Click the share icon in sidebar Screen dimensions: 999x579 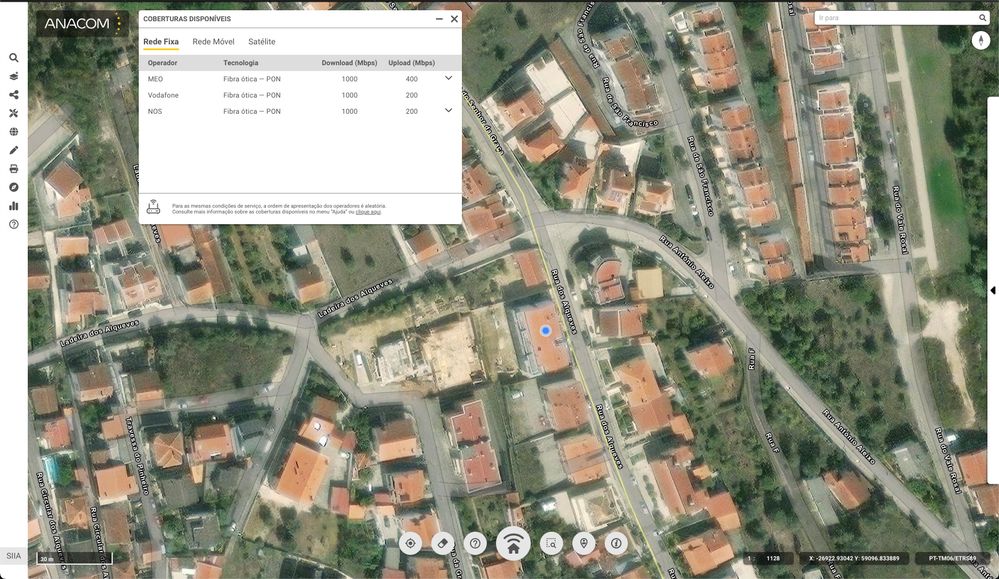[14, 95]
